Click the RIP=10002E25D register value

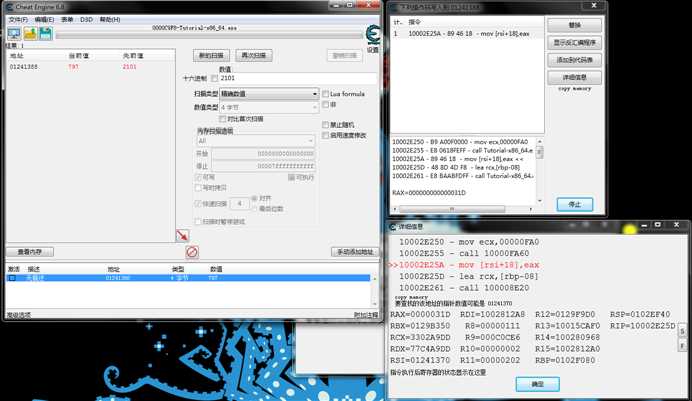pyautogui.click(x=643, y=326)
